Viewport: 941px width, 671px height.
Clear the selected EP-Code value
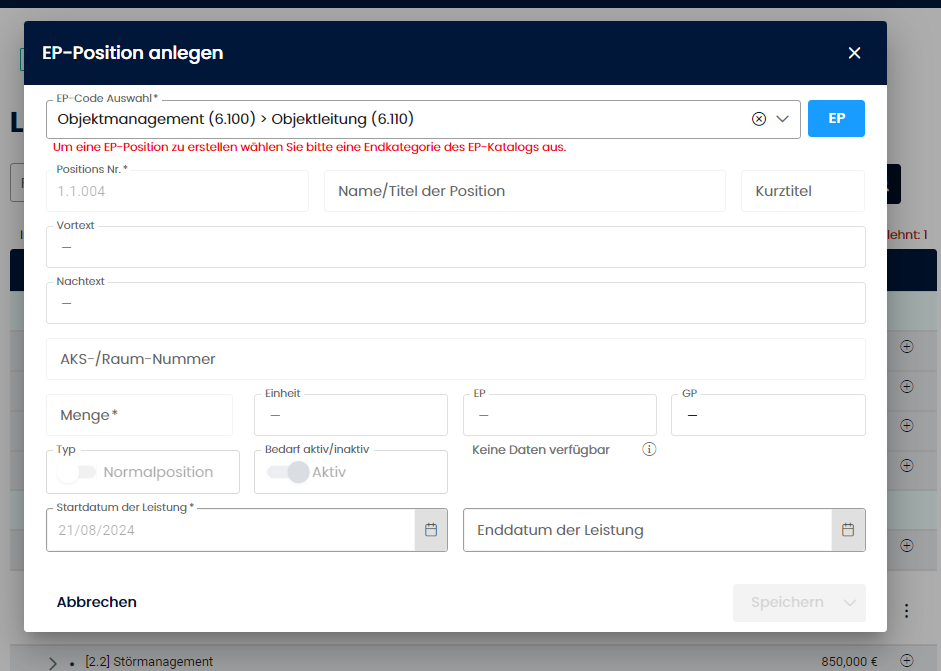point(759,119)
